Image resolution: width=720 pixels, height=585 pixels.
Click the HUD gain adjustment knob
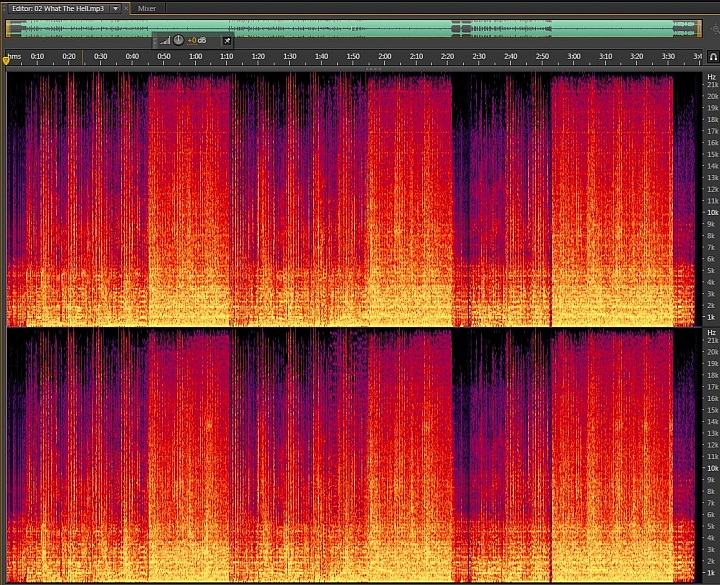click(x=179, y=40)
